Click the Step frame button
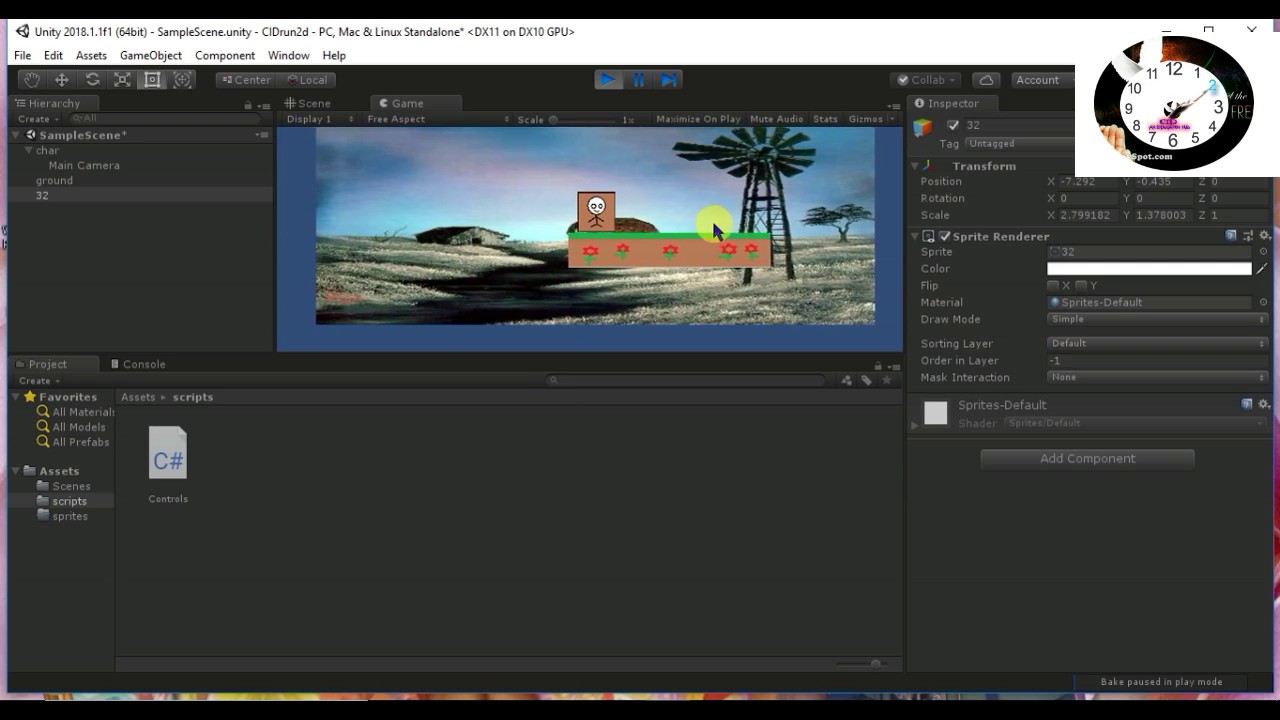The height and width of the screenshot is (720, 1280). (x=669, y=80)
